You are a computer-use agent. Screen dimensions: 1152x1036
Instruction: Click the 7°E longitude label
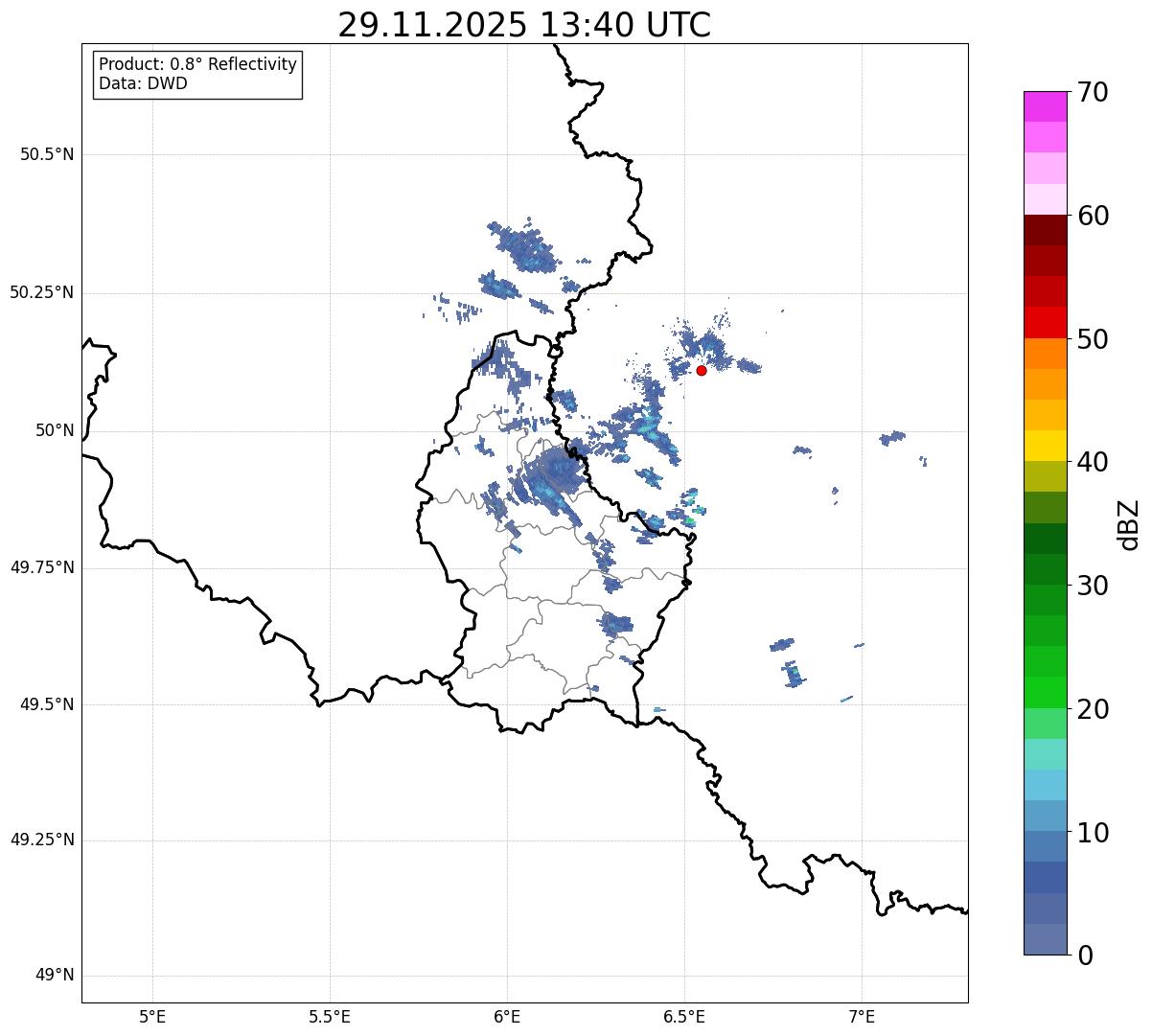(862, 1017)
